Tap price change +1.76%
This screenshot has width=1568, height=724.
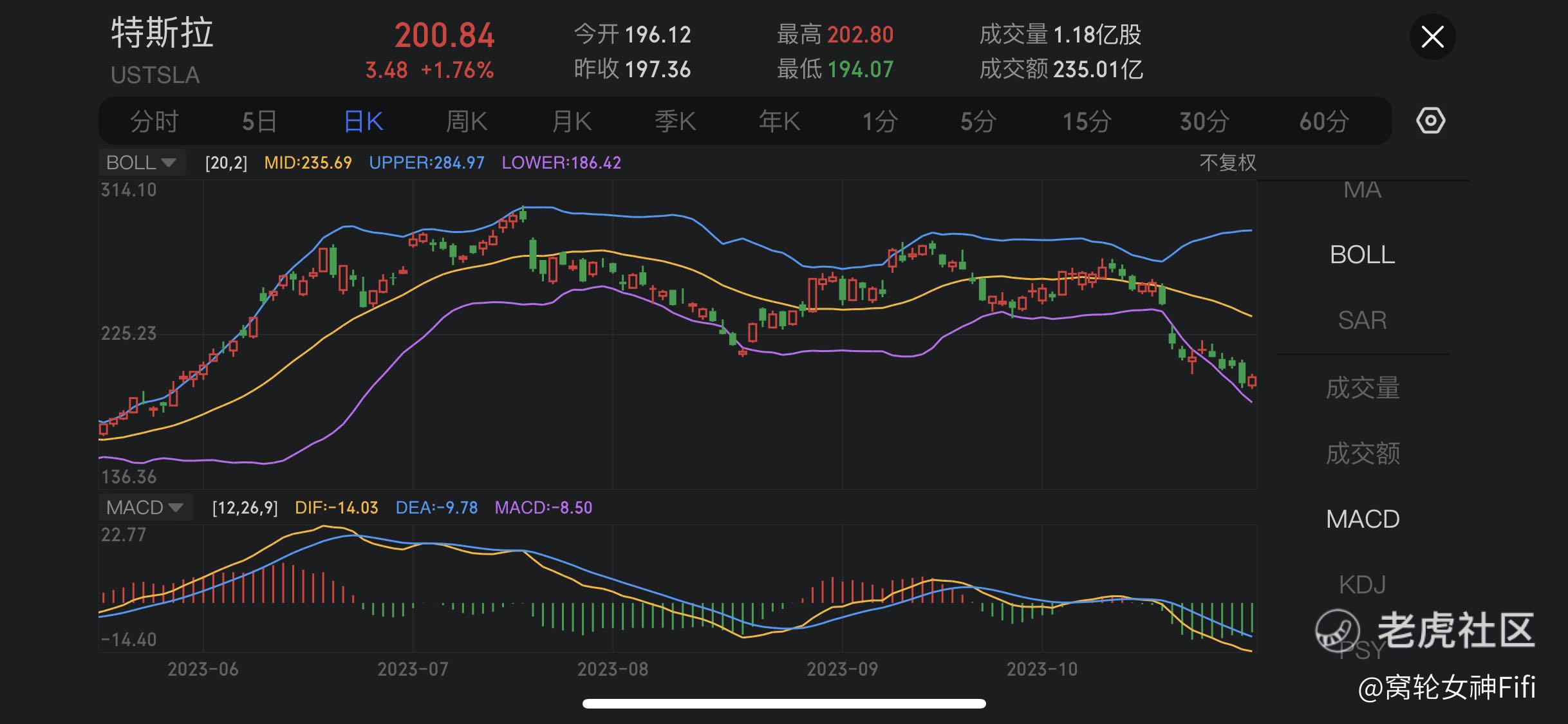pos(457,70)
